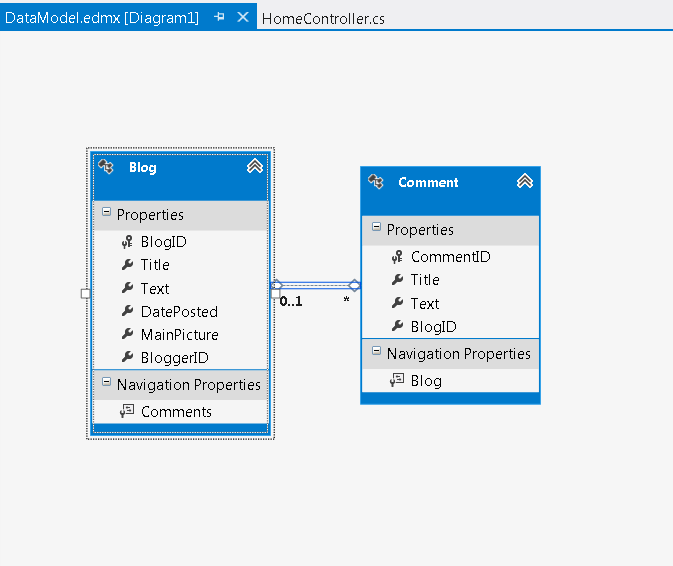
Task: Collapse Comment's Navigation Properties section
Action: (376, 351)
